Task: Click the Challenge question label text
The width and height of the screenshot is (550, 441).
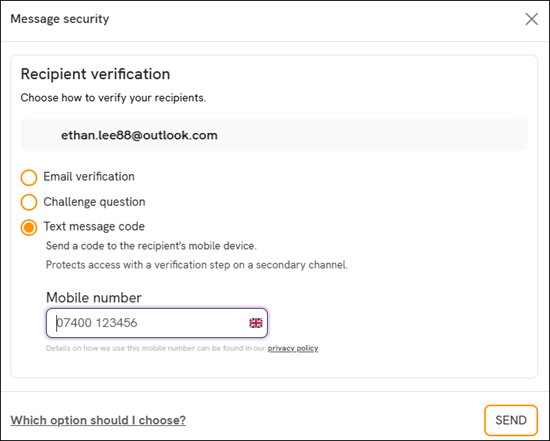Action: click(94, 202)
